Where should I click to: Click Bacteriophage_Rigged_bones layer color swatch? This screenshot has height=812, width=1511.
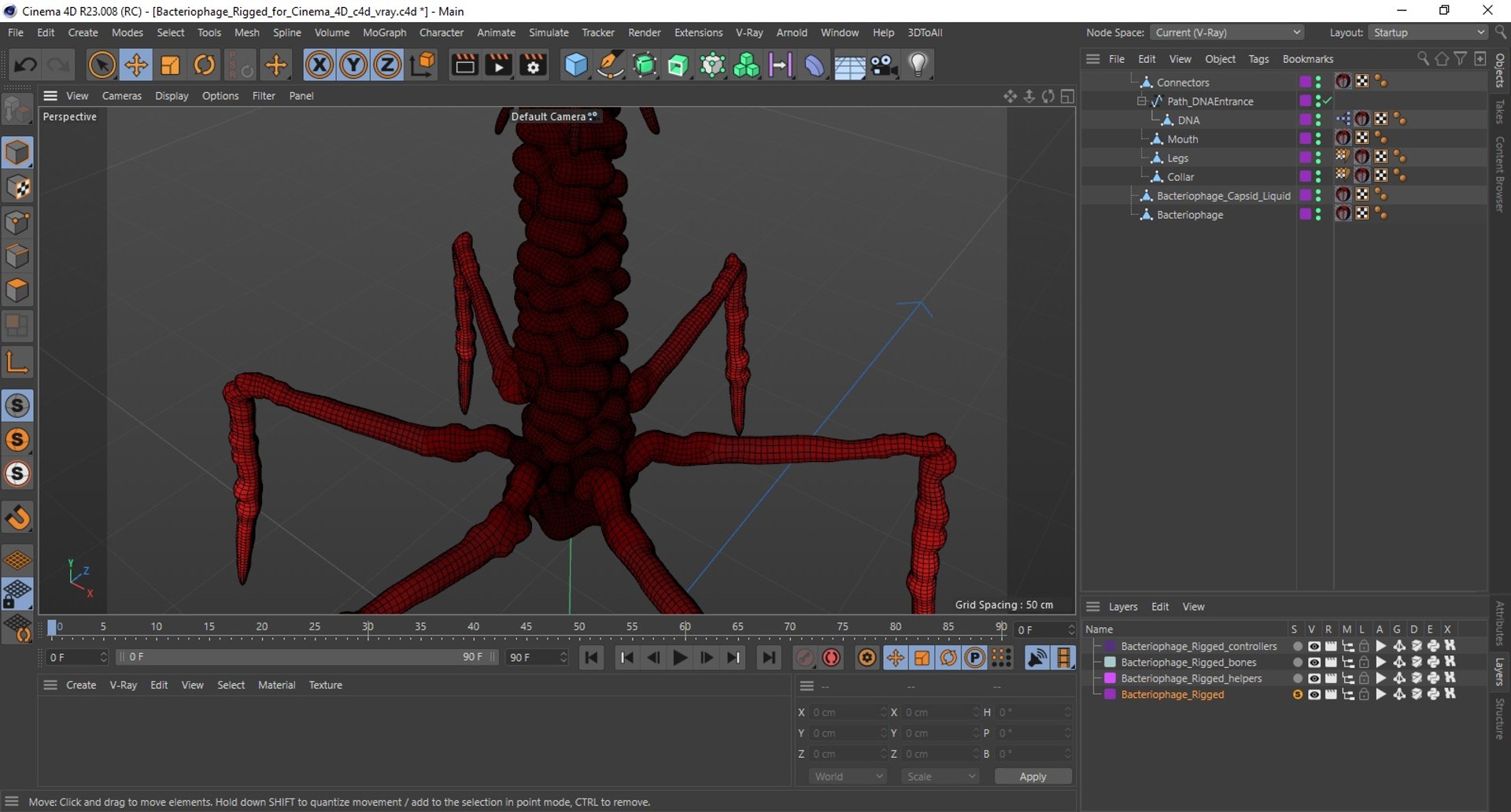click(1110, 663)
